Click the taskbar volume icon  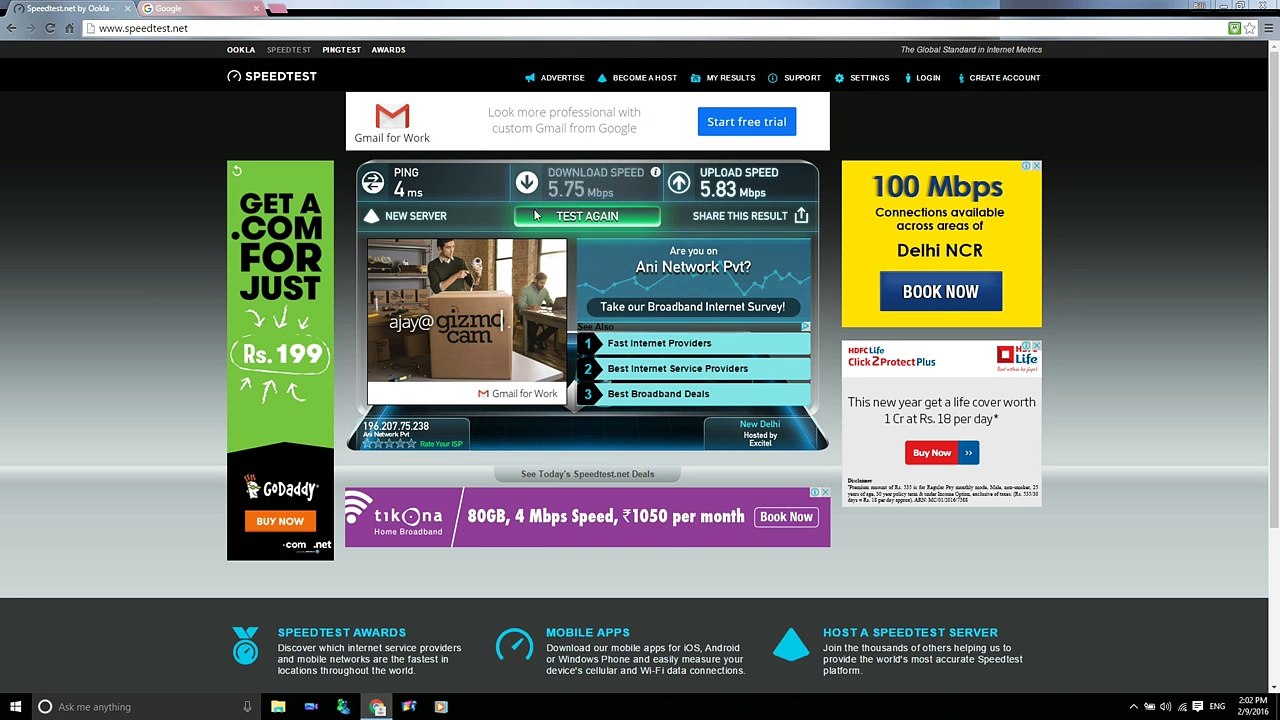[x=1165, y=707]
